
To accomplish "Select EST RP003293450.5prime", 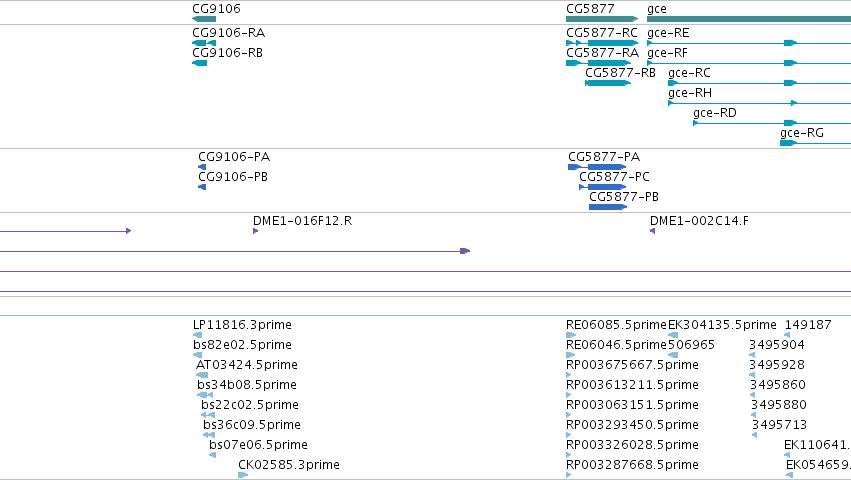I will (632, 425).
